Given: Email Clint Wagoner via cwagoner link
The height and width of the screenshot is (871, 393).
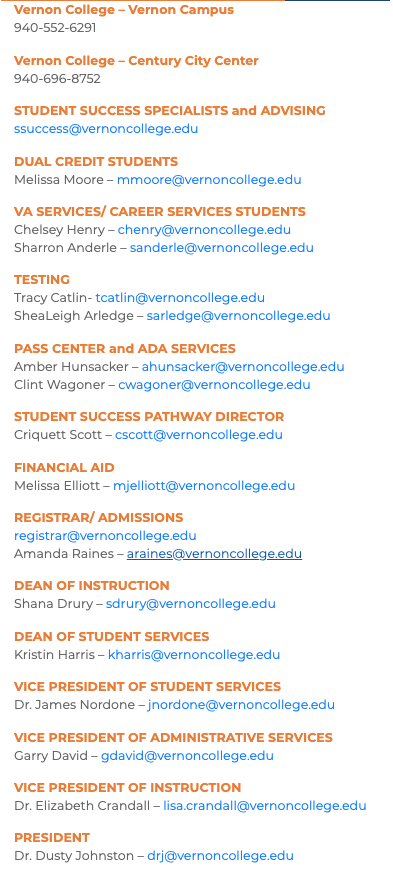Looking at the screenshot, I should [x=214, y=385].
